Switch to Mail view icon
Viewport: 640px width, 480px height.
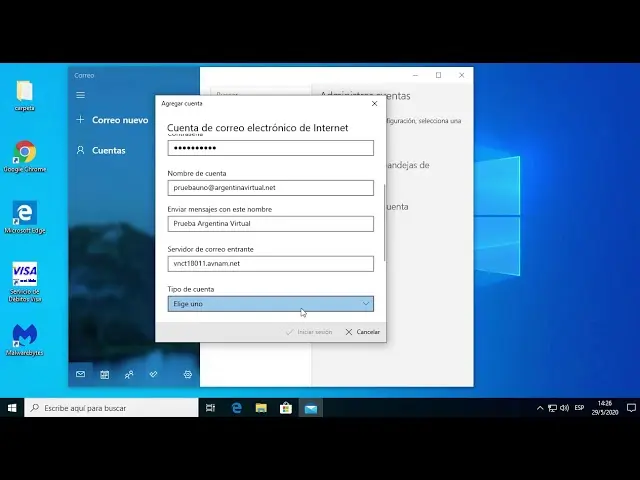click(x=80, y=374)
